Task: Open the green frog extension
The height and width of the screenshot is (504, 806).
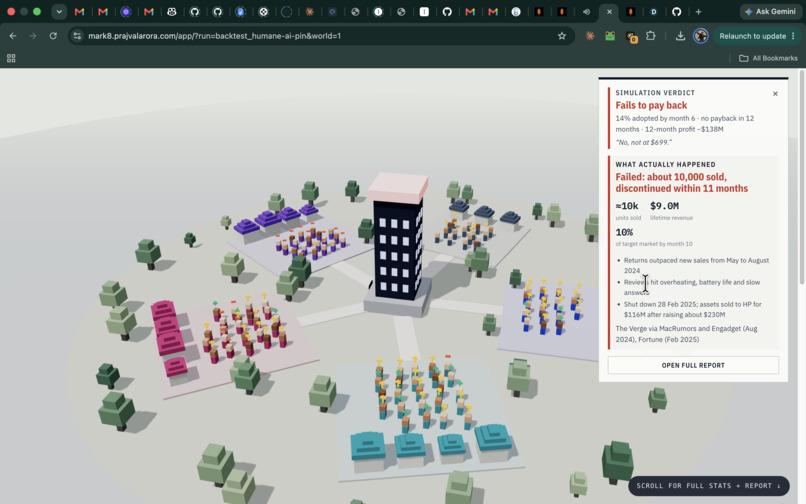Action: [610, 36]
